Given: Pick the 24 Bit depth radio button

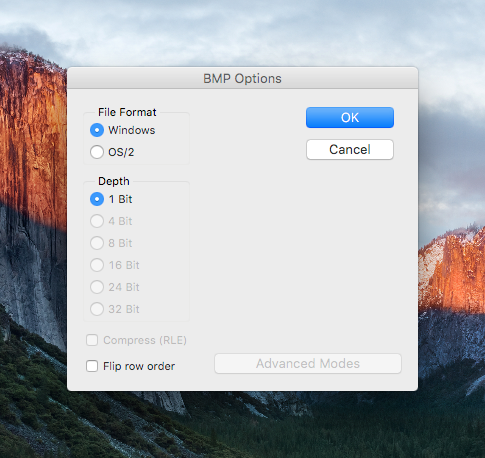Looking at the screenshot, I should [97, 287].
